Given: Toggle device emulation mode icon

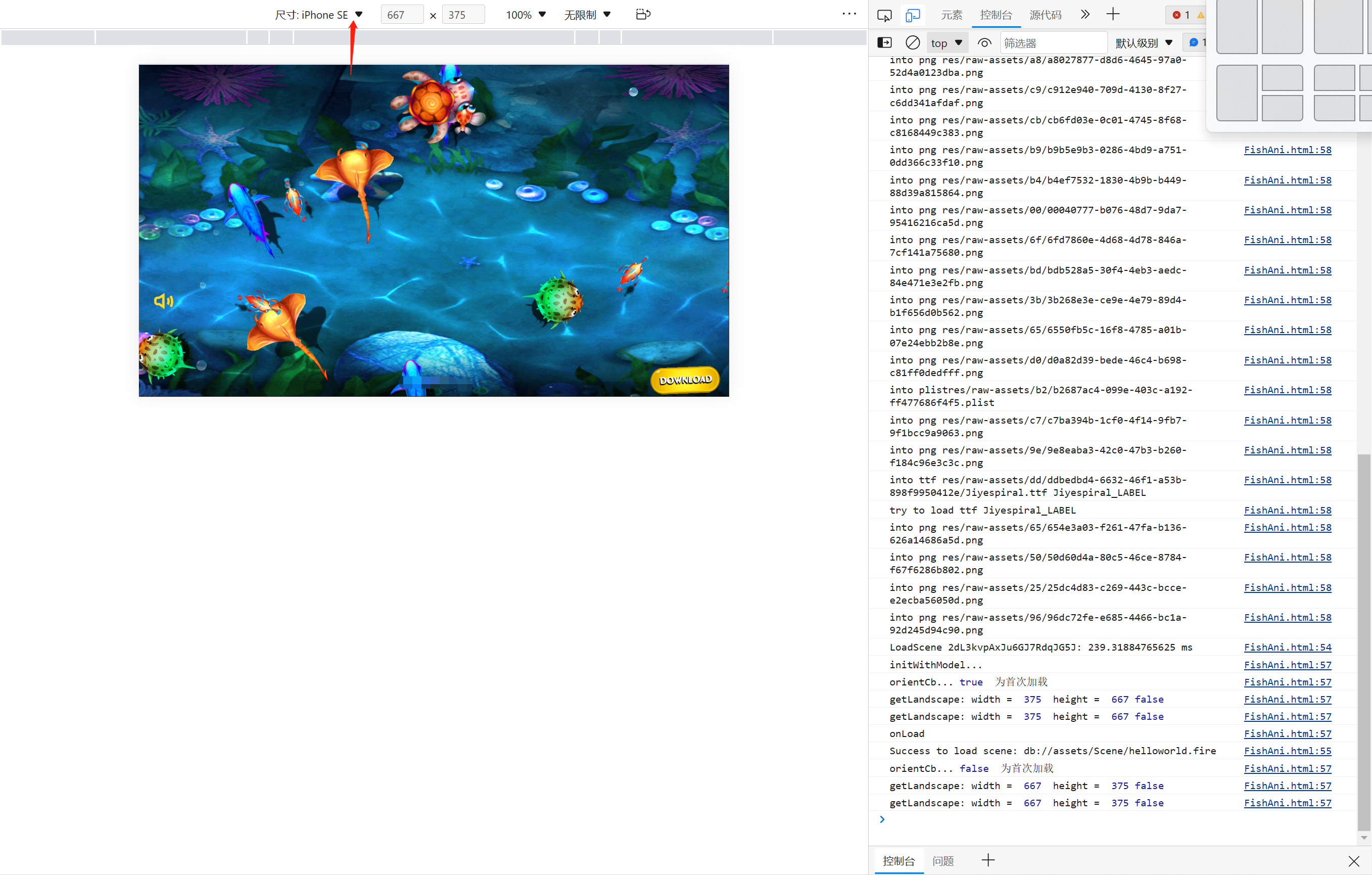Looking at the screenshot, I should click(912, 15).
